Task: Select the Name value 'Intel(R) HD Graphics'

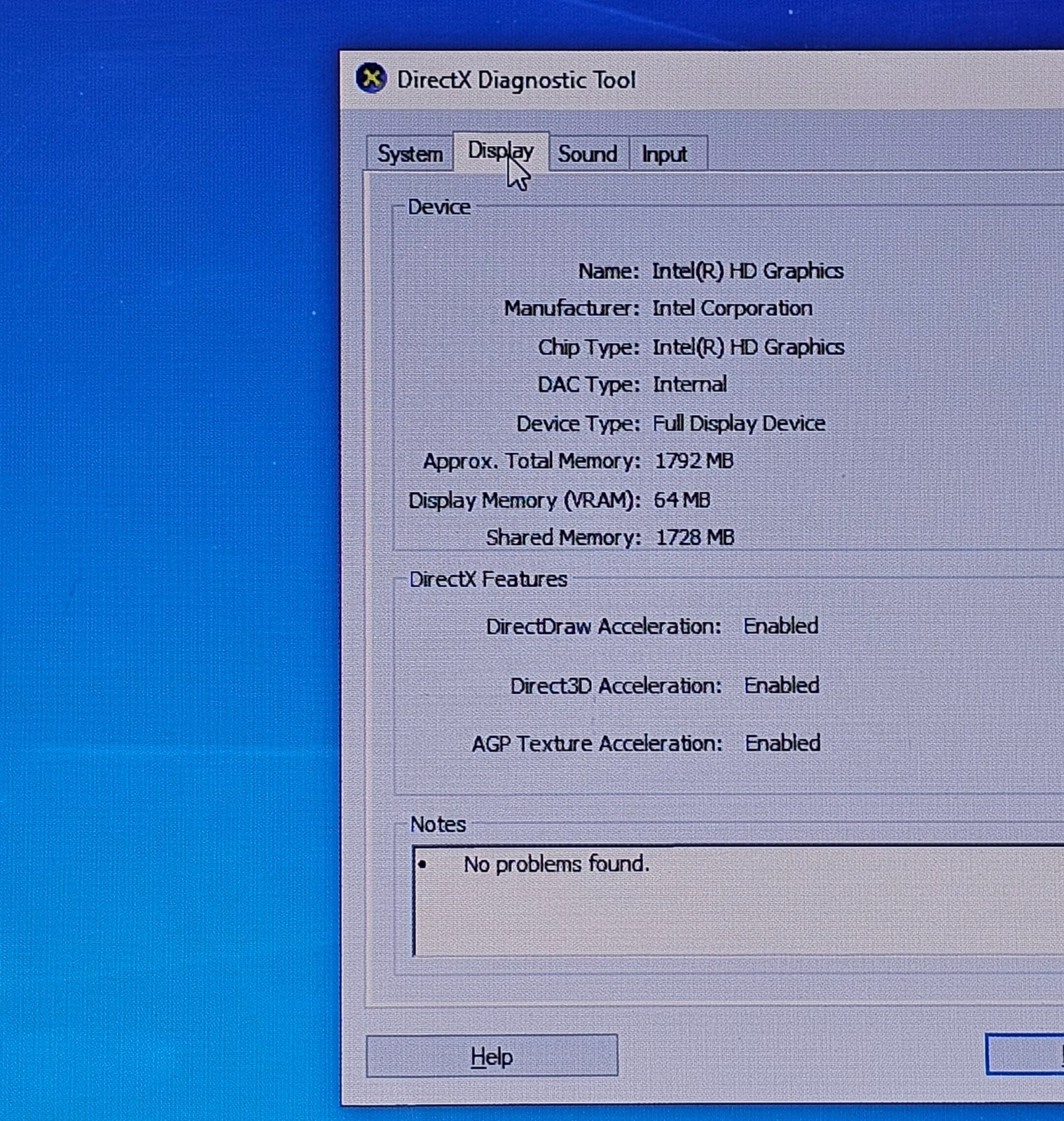Action: click(747, 271)
